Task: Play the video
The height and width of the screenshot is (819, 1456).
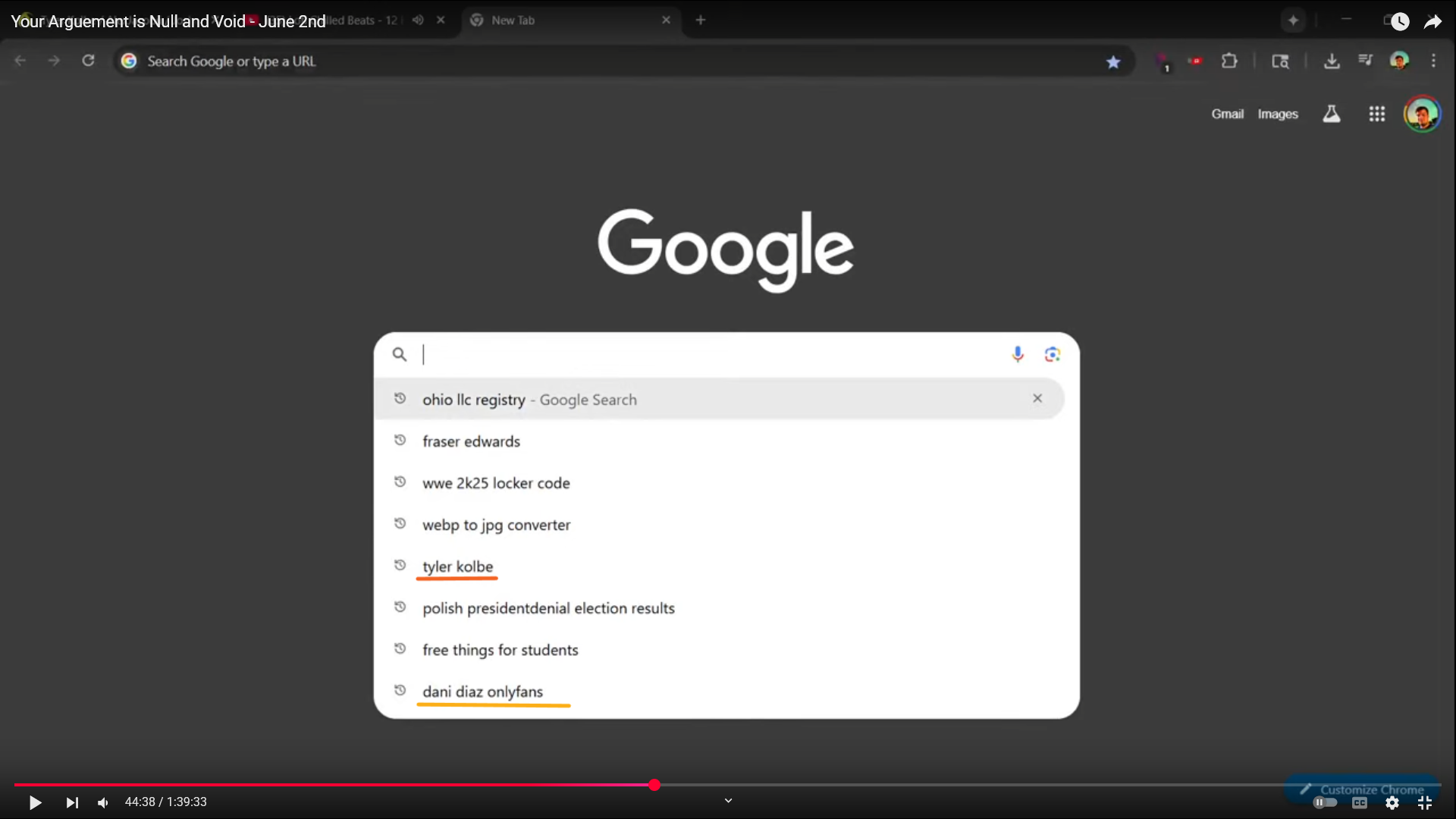Action: coord(35,802)
